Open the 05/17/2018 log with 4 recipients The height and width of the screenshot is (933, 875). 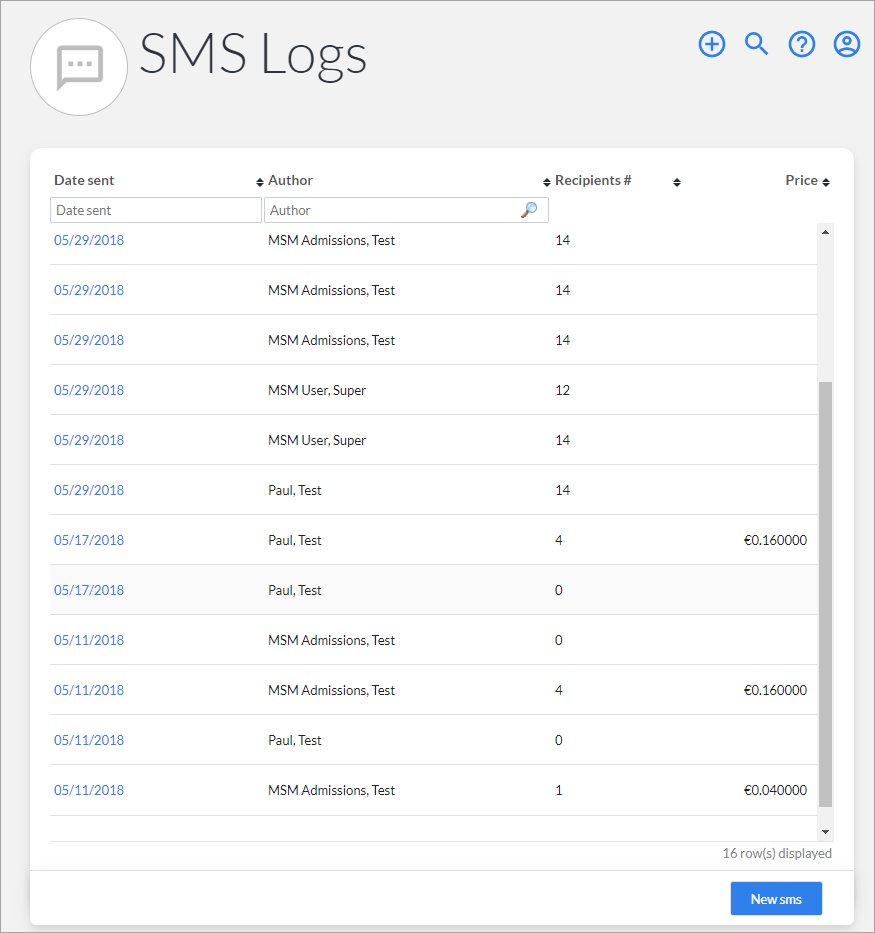89,540
